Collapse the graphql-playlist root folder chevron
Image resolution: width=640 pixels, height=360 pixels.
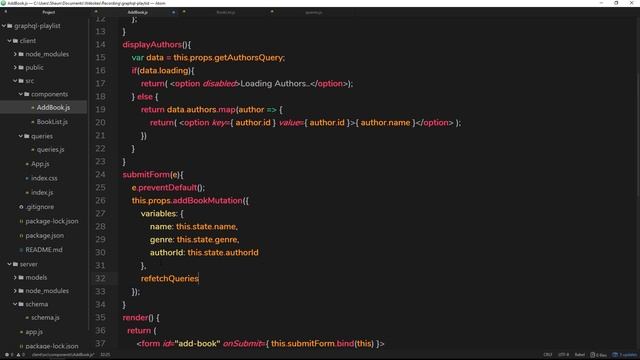[x=4, y=26]
